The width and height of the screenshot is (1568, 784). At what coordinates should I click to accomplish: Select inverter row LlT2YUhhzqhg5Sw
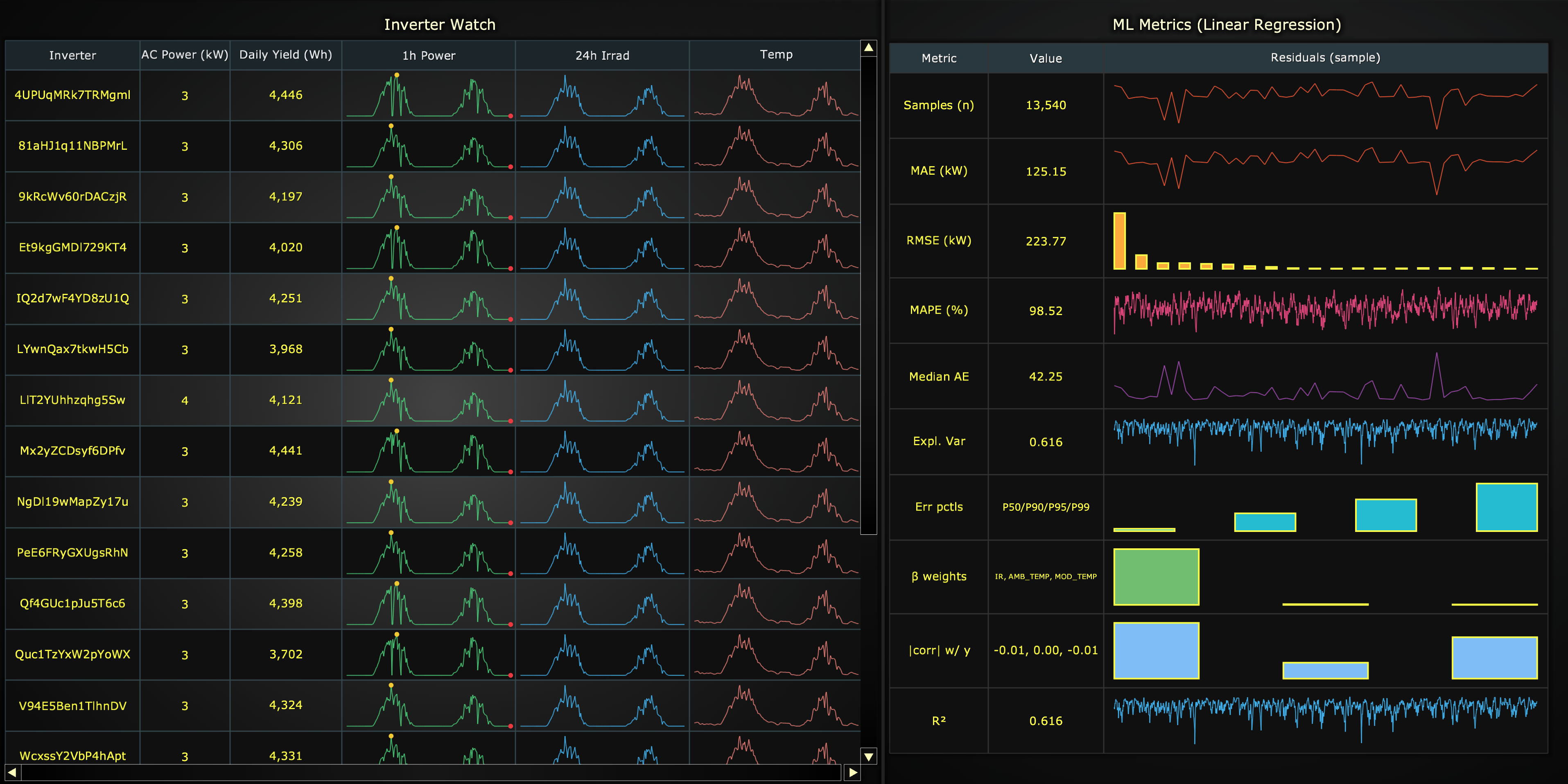432,400
